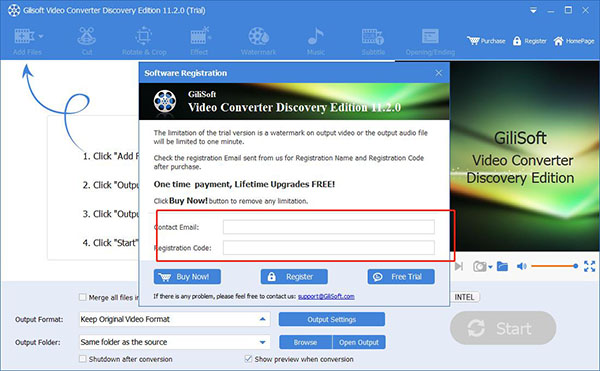Click the GiliSoft film reel logo in dialog

[165, 101]
